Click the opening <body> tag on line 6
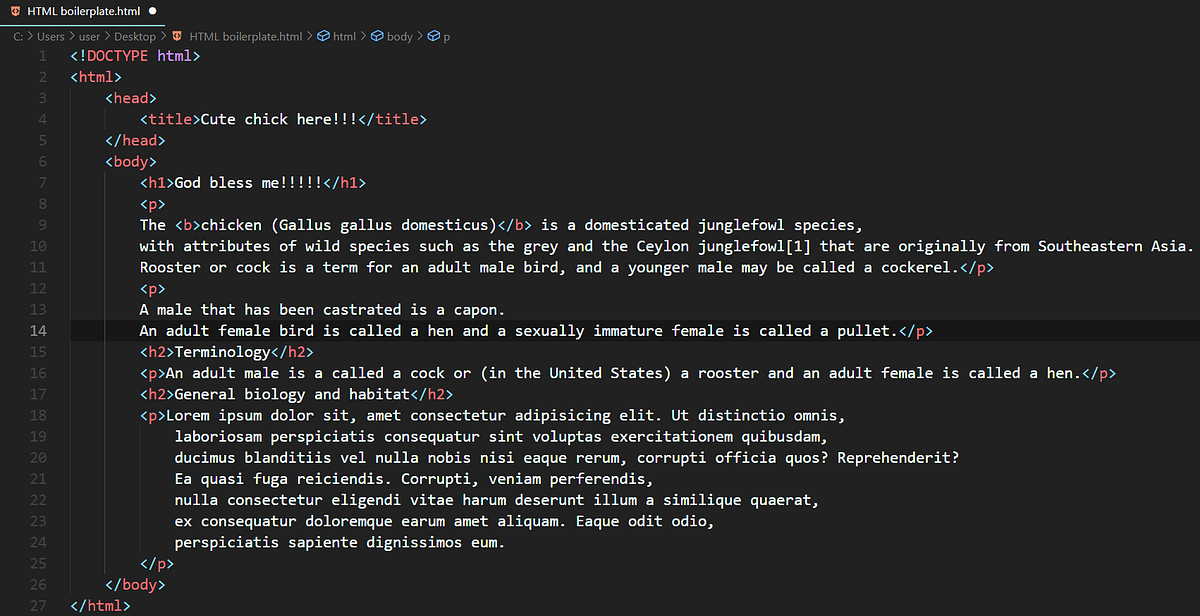The height and width of the screenshot is (616, 1200). [x=131, y=161]
